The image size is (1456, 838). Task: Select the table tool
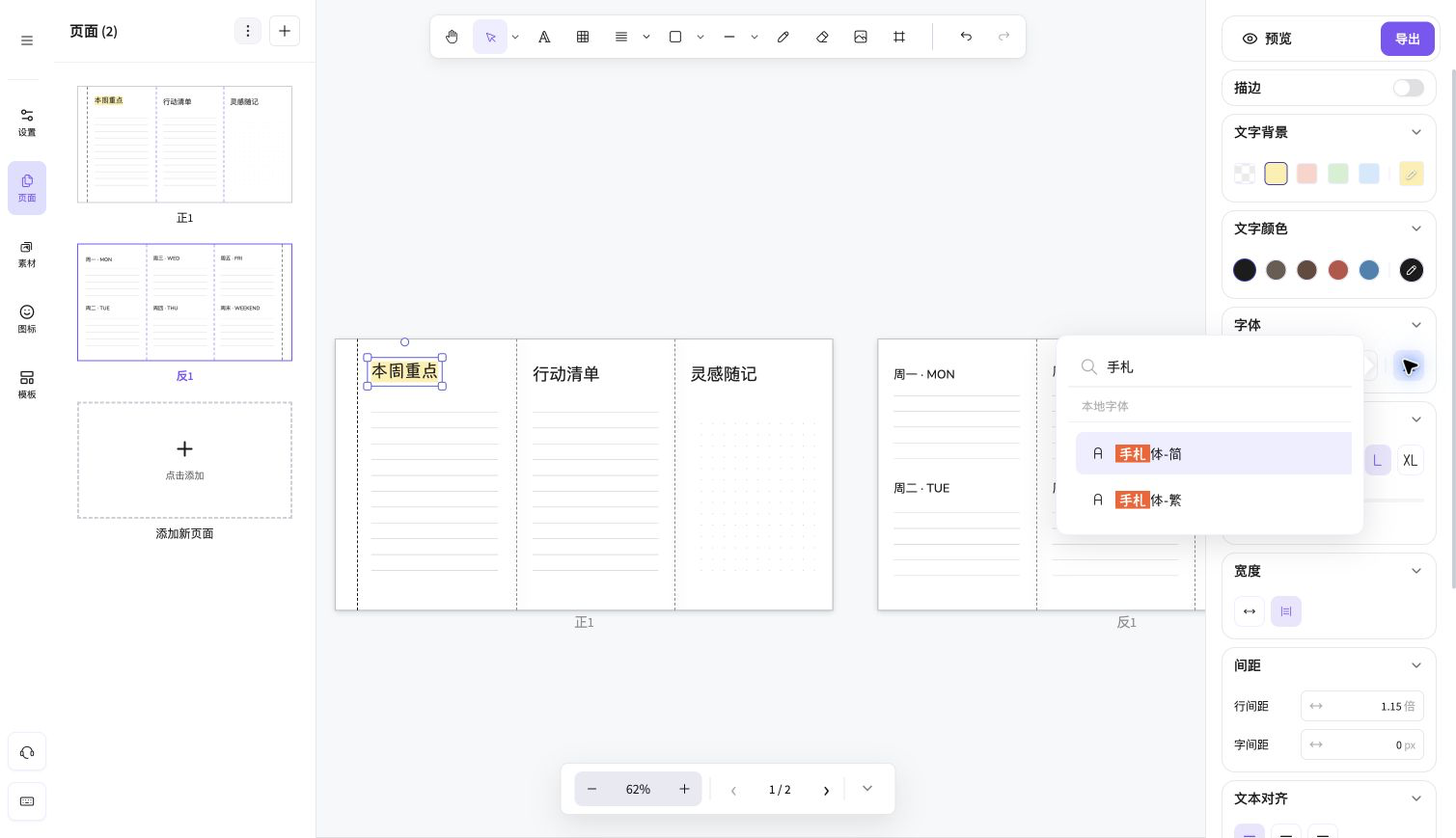point(583,37)
